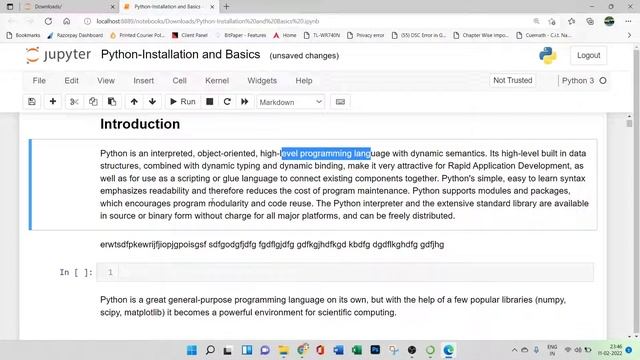
Task: Open the Widgets menu
Action: 262,81
